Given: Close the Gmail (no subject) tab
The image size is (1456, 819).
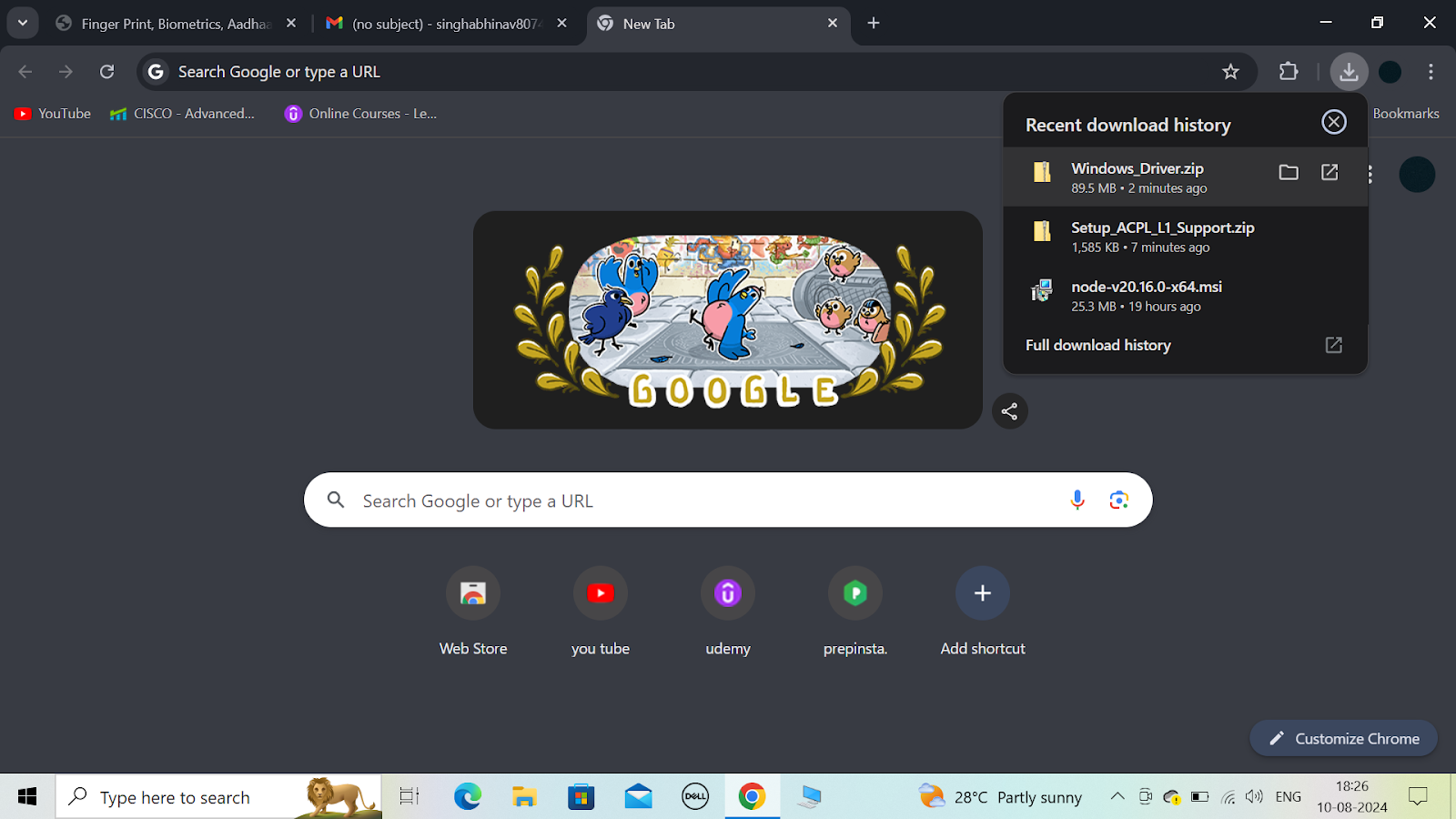Looking at the screenshot, I should click(x=561, y=24).
